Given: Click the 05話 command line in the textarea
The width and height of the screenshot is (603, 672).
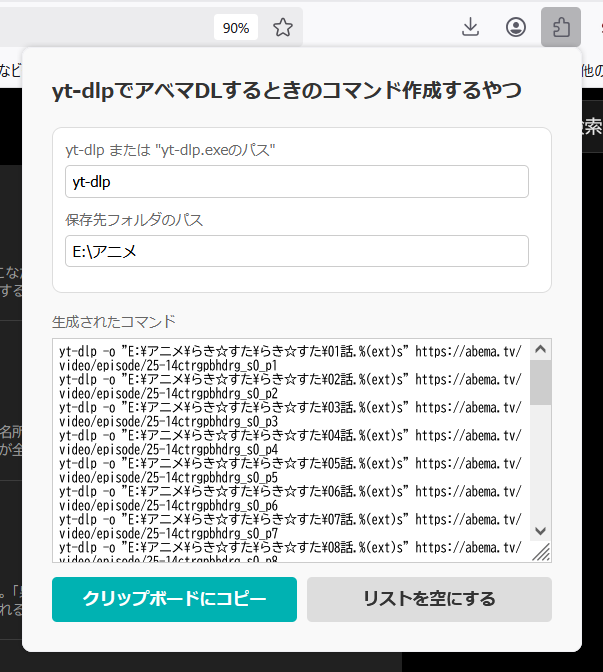Looking at the screenshot, I should coord(290,464).
